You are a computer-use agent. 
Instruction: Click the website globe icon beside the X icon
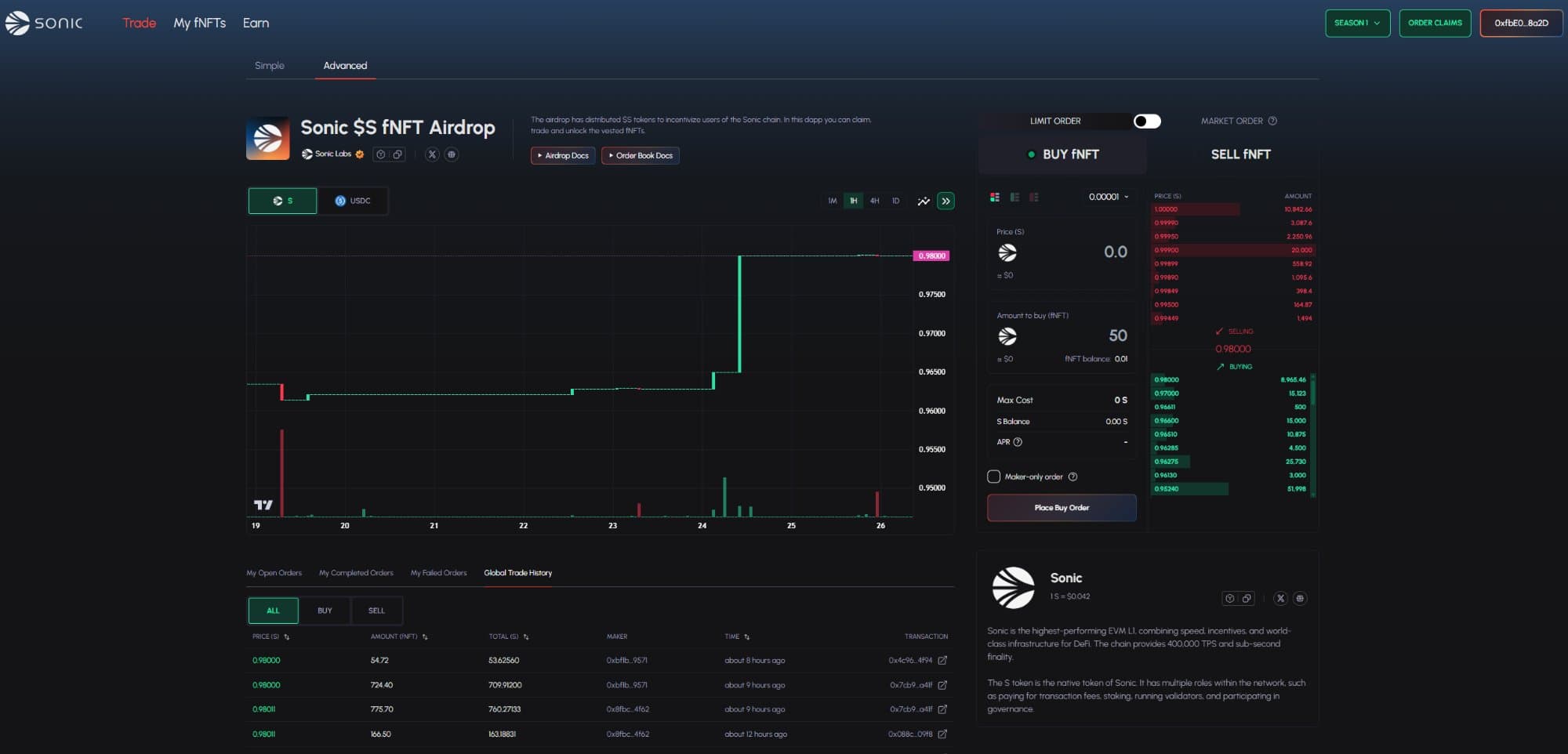[x=452, y=154]
